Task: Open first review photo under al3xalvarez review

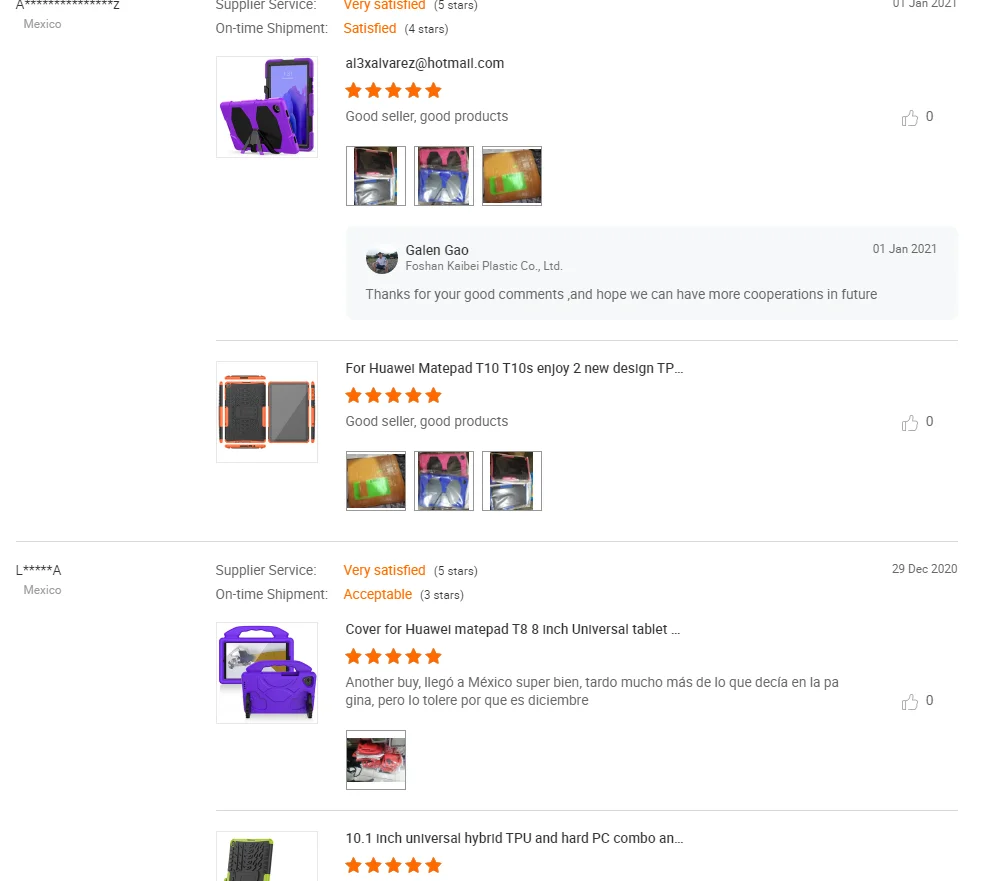Action: click(x=376, y=176)
